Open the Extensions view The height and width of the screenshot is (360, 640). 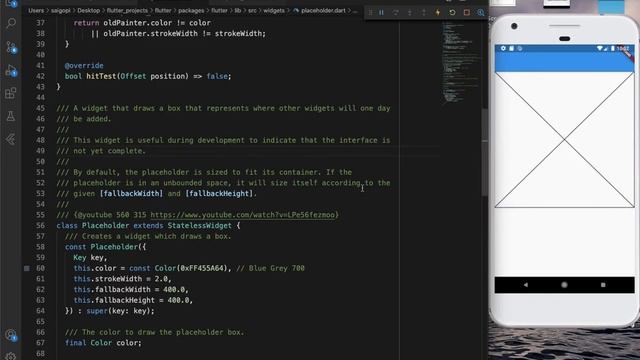pyautogui.click(x=11, y=93)
